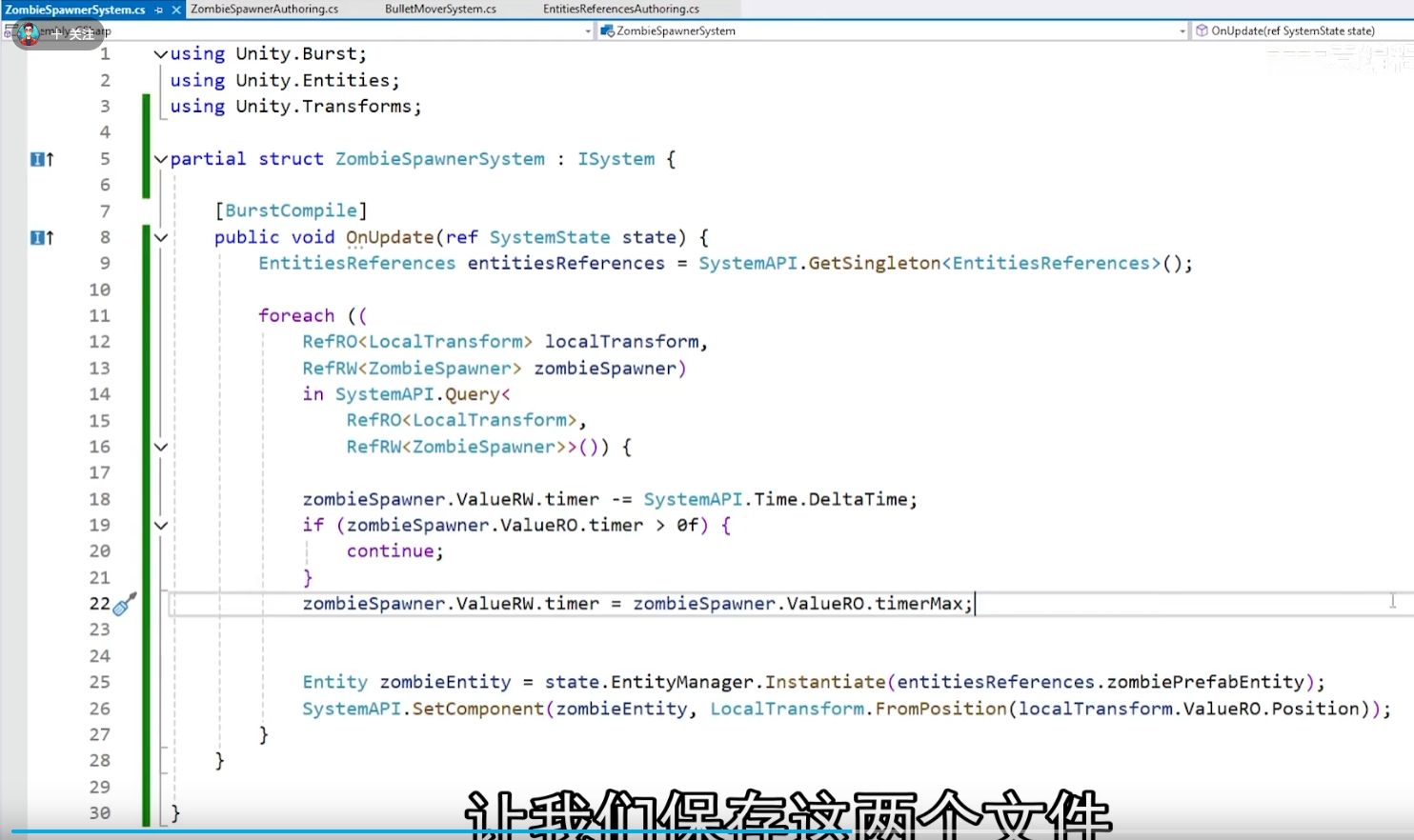1414x840 pixels.
Task: Click line number 22
Action: (x=100, y=604)
